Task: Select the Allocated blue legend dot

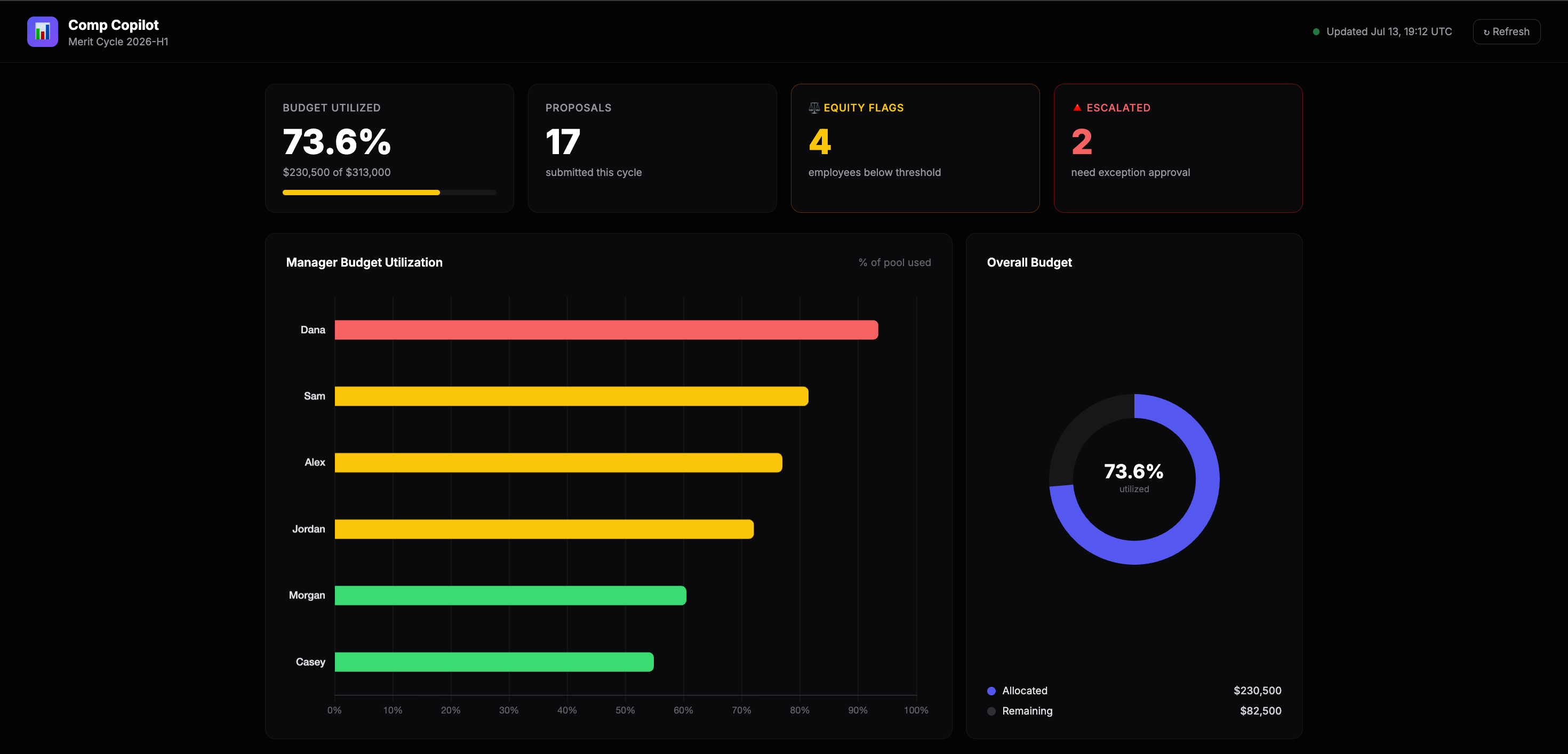Action: point(991,691)
